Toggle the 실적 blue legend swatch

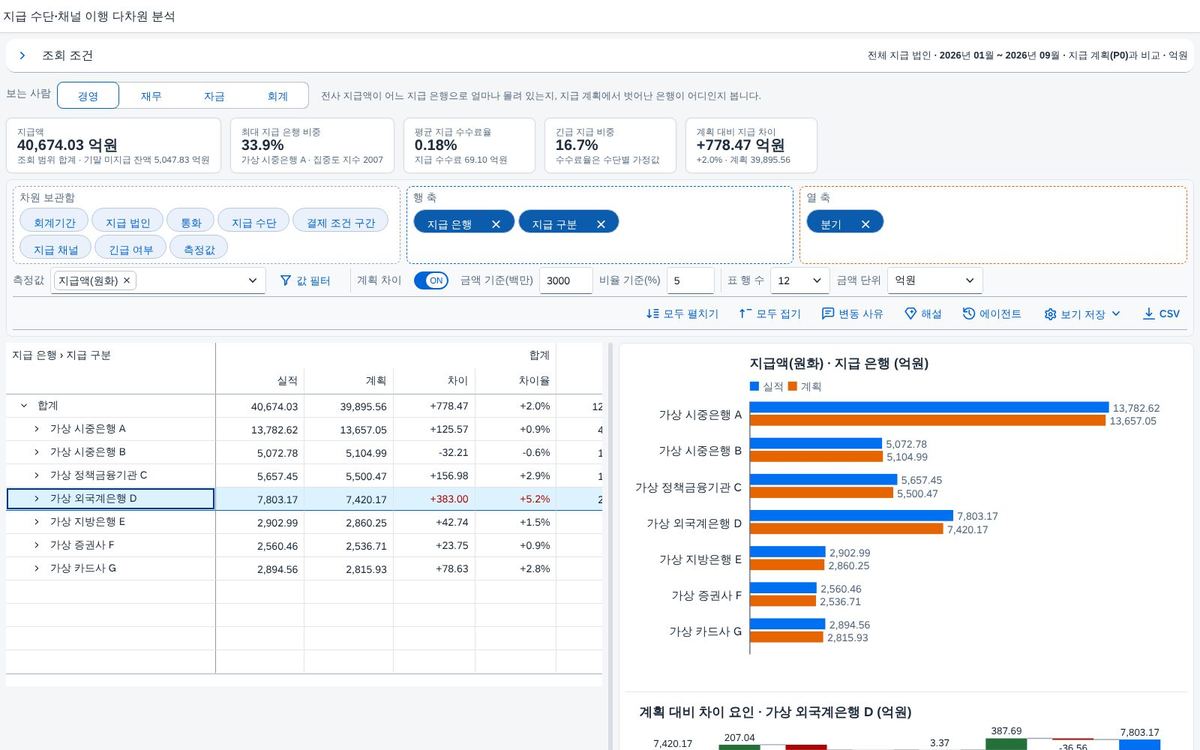tap(754, 386)
